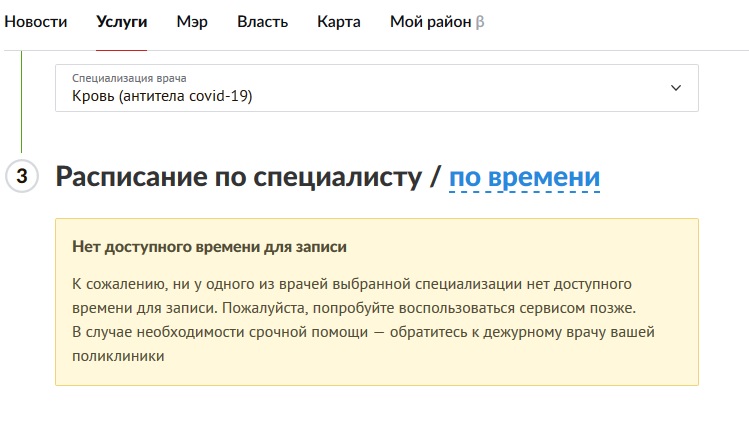Click the Нет доступного времени для записи title
This screenshot has height=434, width=749.
(x=210, y=246)
